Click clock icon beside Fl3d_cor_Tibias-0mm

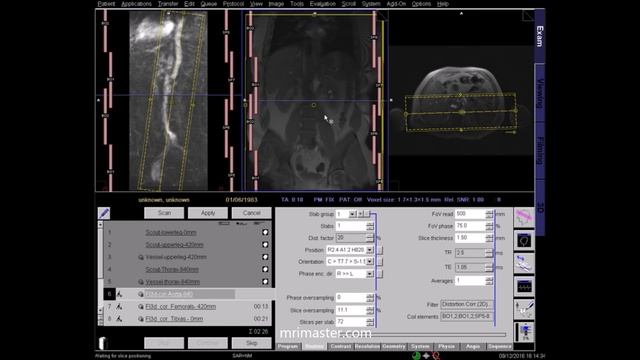(141, 319)
